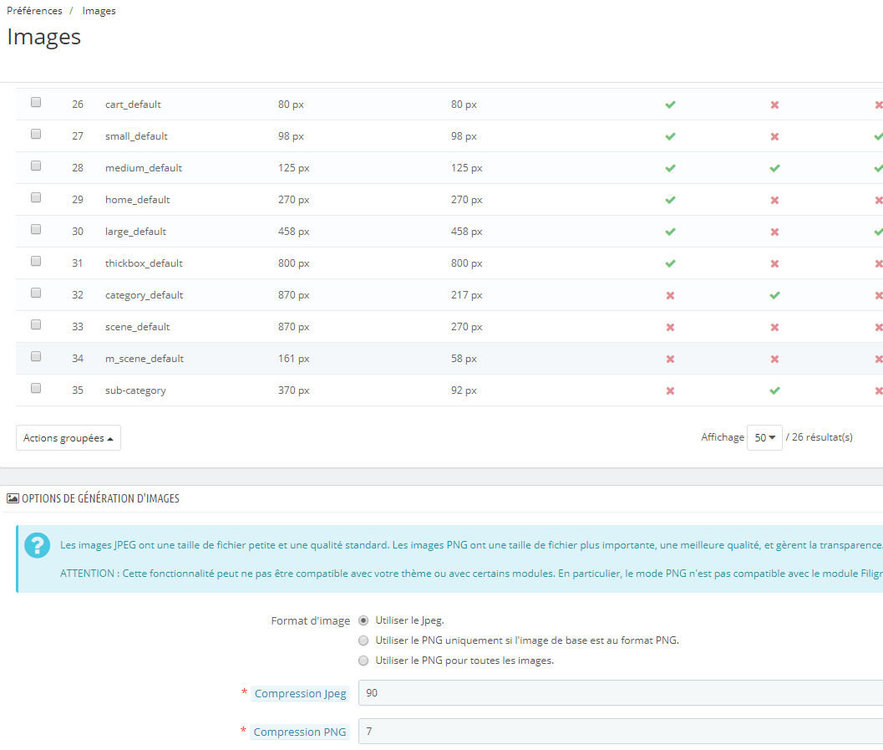The height and width of the screenshot is (750, 883).
Task: Select the m_scene_default row checkbox
Action: pyautogui.click(x=36, y=356)
